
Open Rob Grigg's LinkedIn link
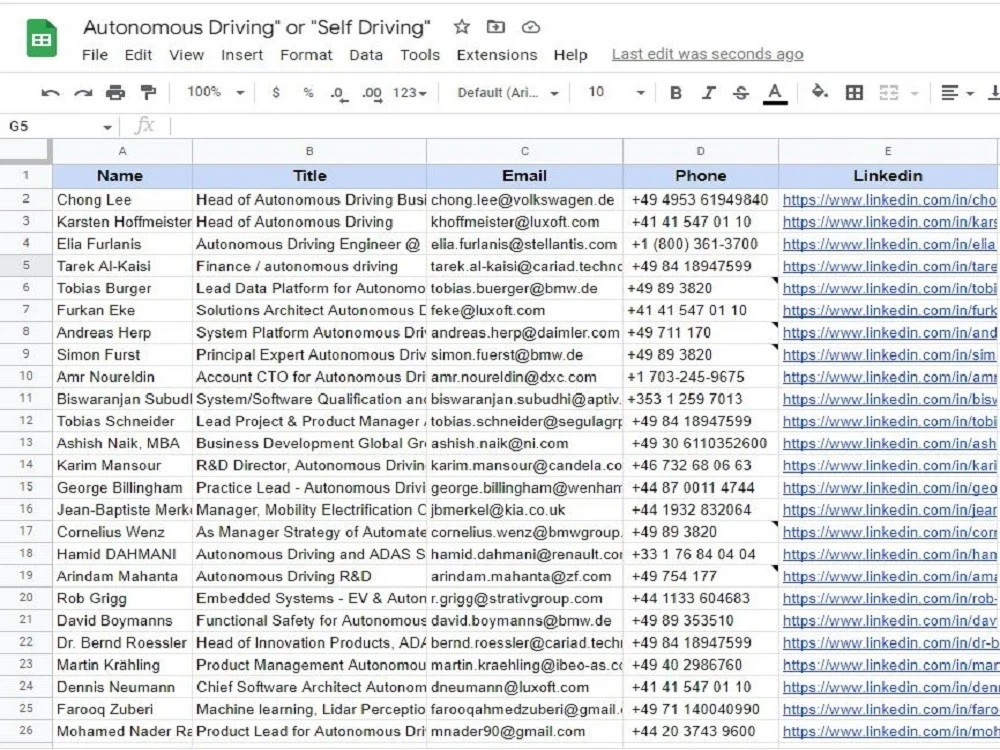(x=889, y=599)
